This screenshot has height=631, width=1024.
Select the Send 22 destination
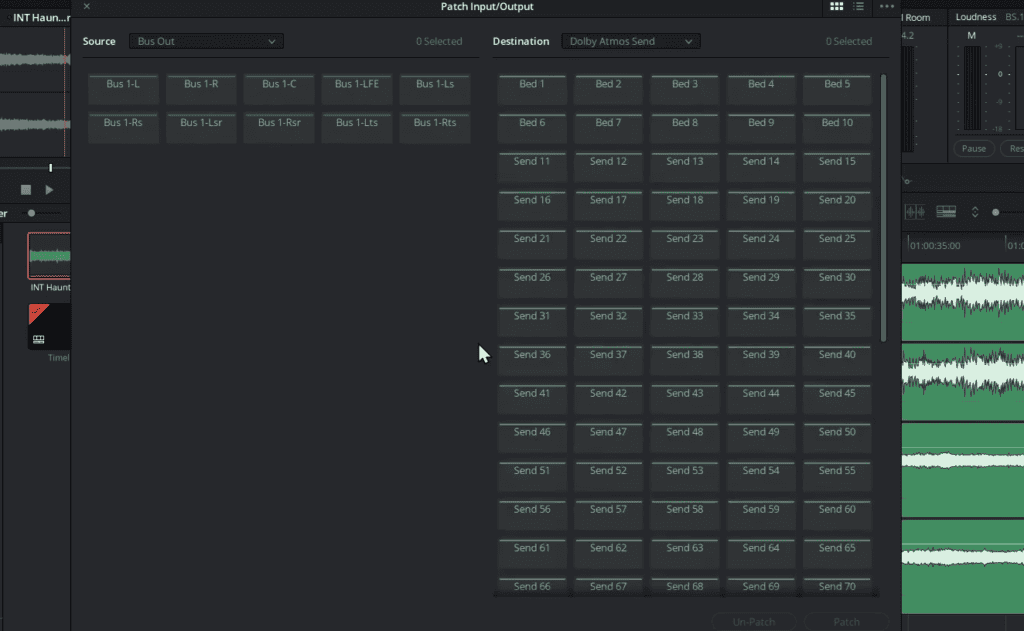tap(609, 244)
